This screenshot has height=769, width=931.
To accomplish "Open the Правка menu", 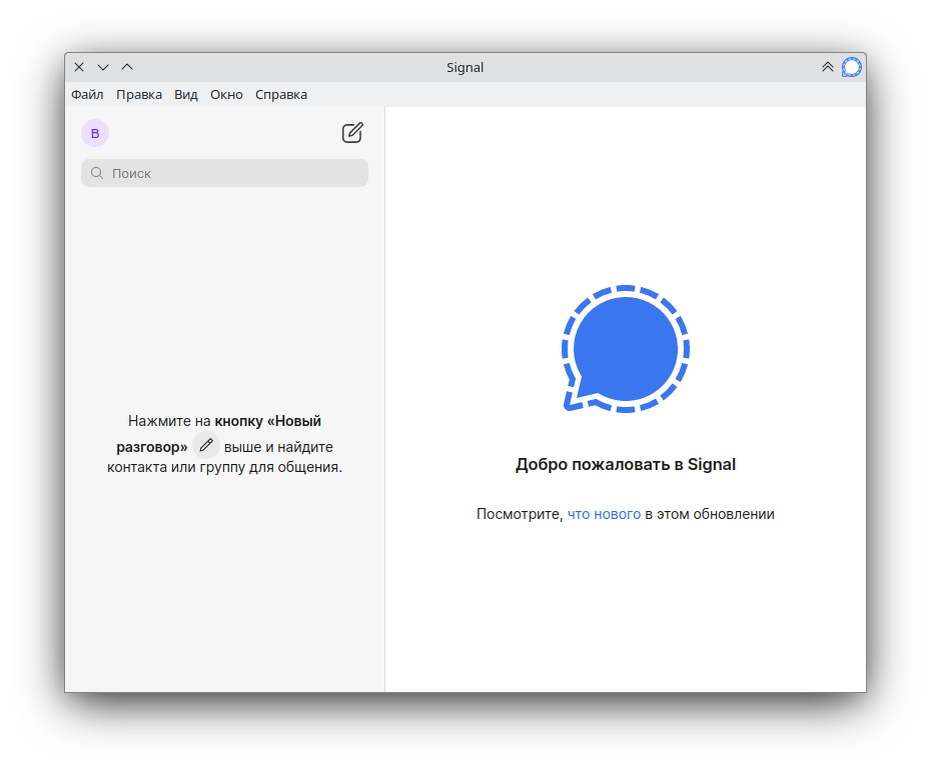I will (x=139, y=94).
